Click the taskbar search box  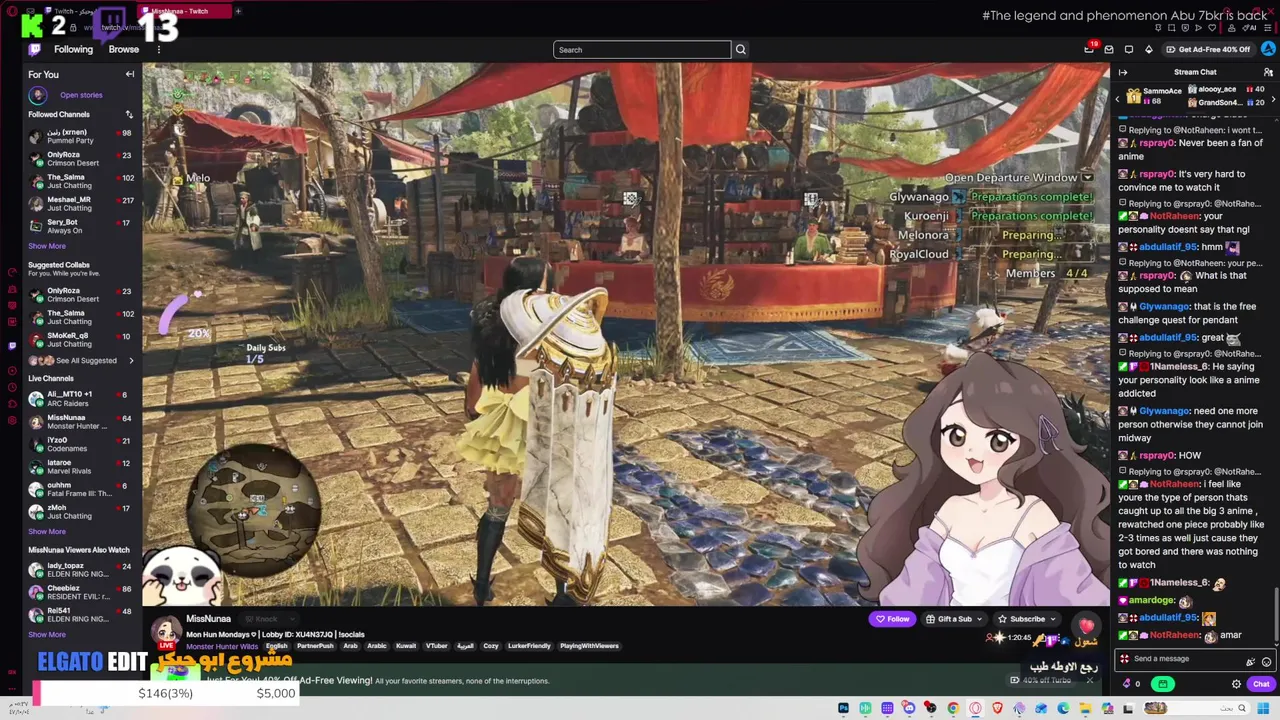point(1195,708)
